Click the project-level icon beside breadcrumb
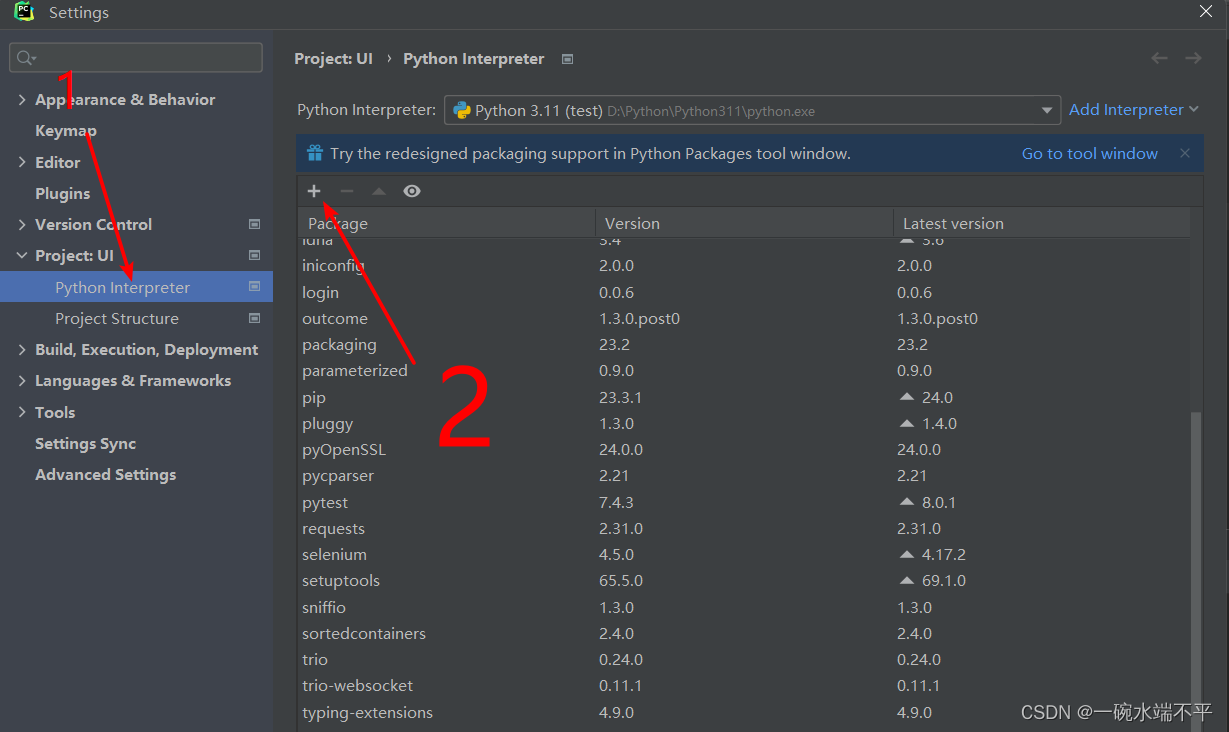Image resolution: width=1229 pixels, height=732 pixels. click(x=567, y=59)
